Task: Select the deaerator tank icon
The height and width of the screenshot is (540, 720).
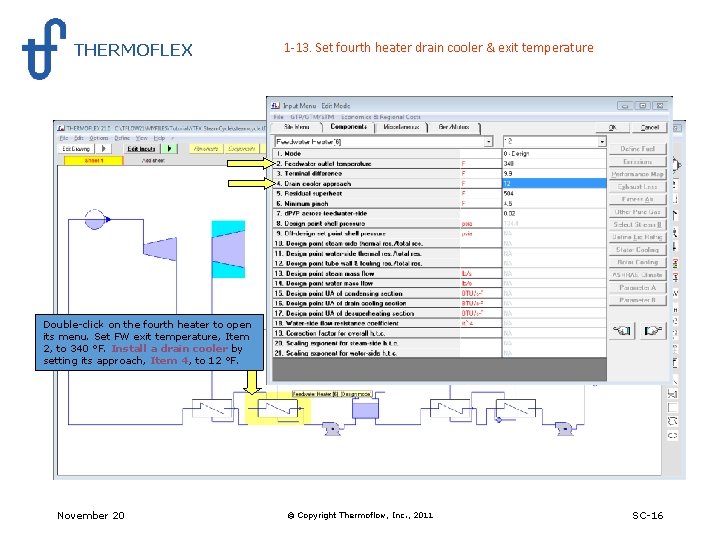Action: pyautogui.click(x=366, y=408)
